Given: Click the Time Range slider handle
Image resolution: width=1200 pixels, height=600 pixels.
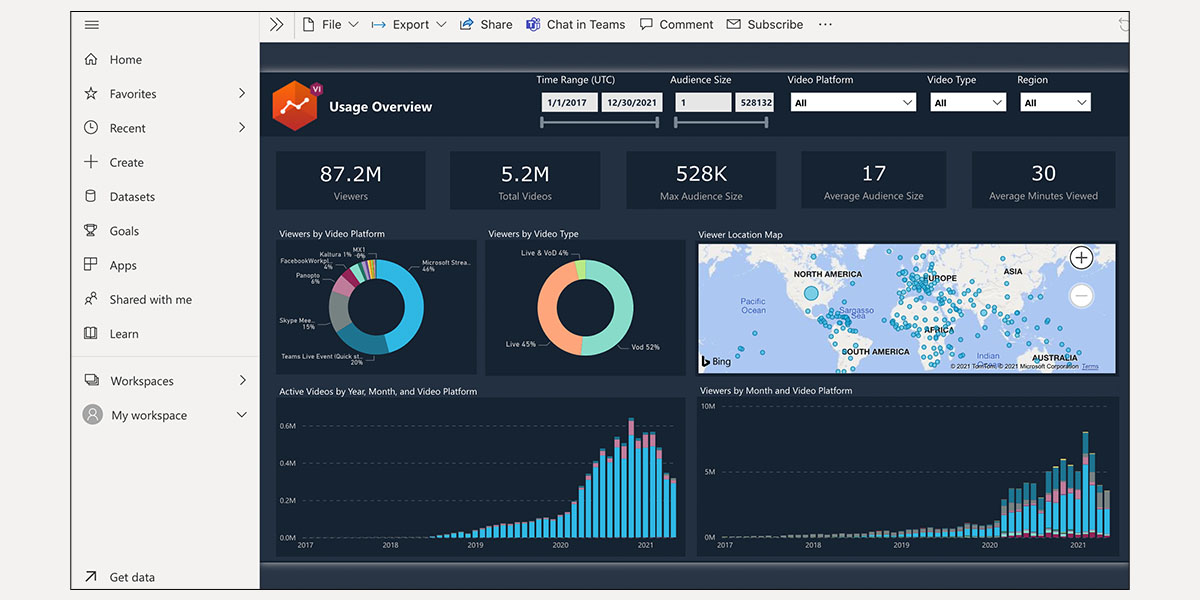Looking at the screenshot, I should point(543,122).
